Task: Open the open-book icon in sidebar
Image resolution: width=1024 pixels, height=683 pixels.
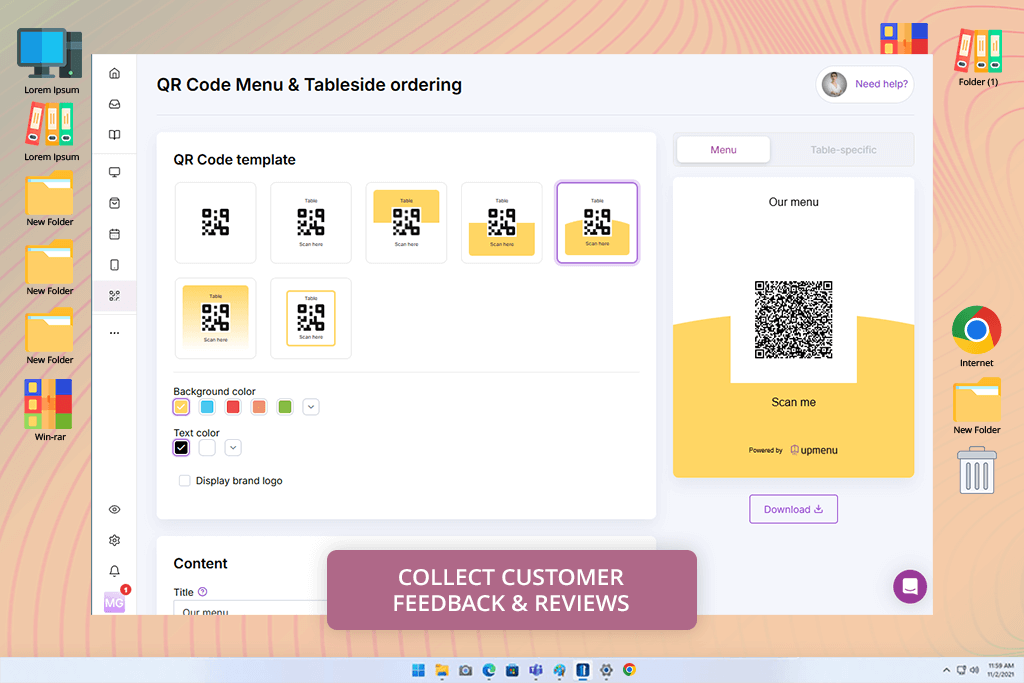Action: click(114, 135)
